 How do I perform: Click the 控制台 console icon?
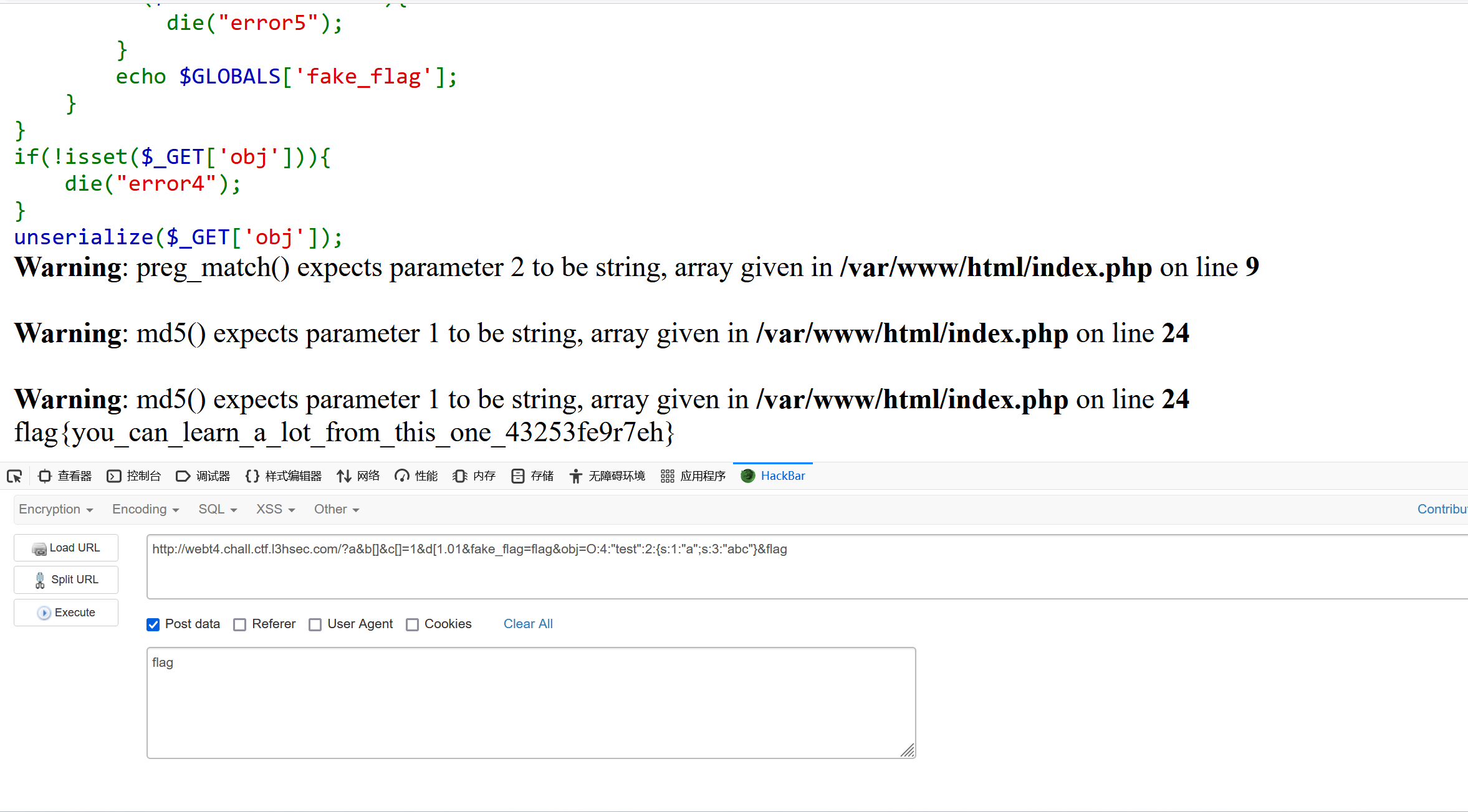(113, 475)
